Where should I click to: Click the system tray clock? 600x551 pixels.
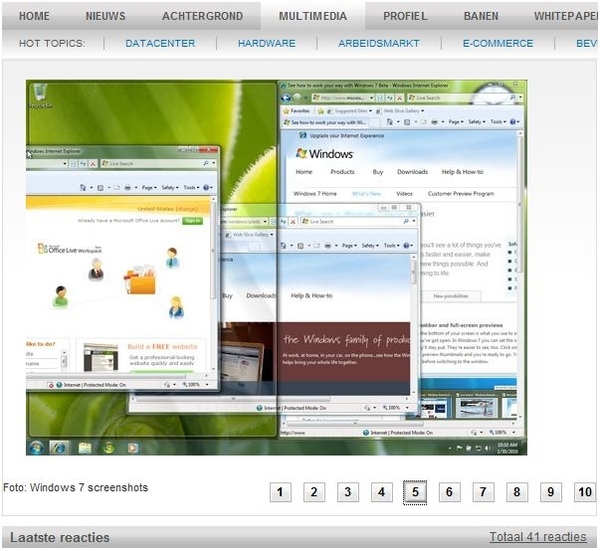pyautogui.click(x=507, y=448)
